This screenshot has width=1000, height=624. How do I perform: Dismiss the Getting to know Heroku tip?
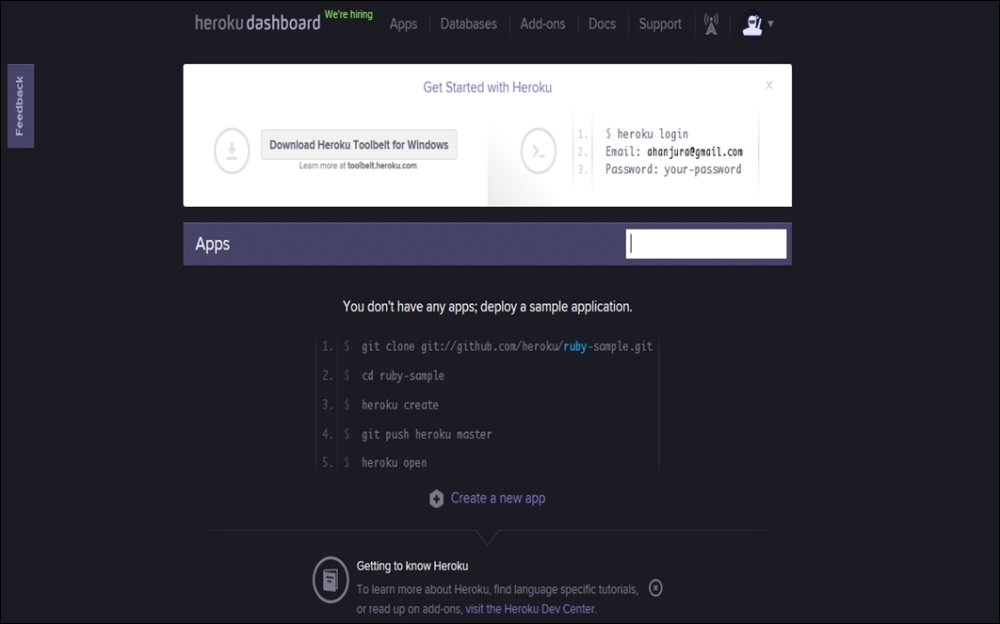click(x=656, y=588)
